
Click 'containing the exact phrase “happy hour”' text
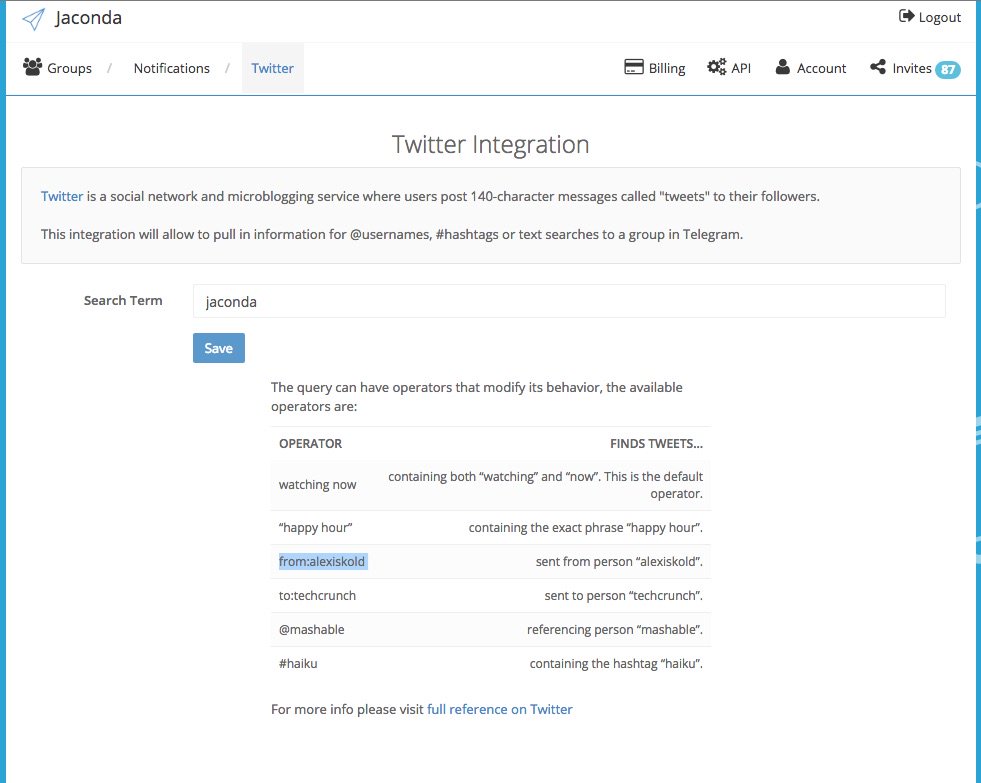pos(586,528)
